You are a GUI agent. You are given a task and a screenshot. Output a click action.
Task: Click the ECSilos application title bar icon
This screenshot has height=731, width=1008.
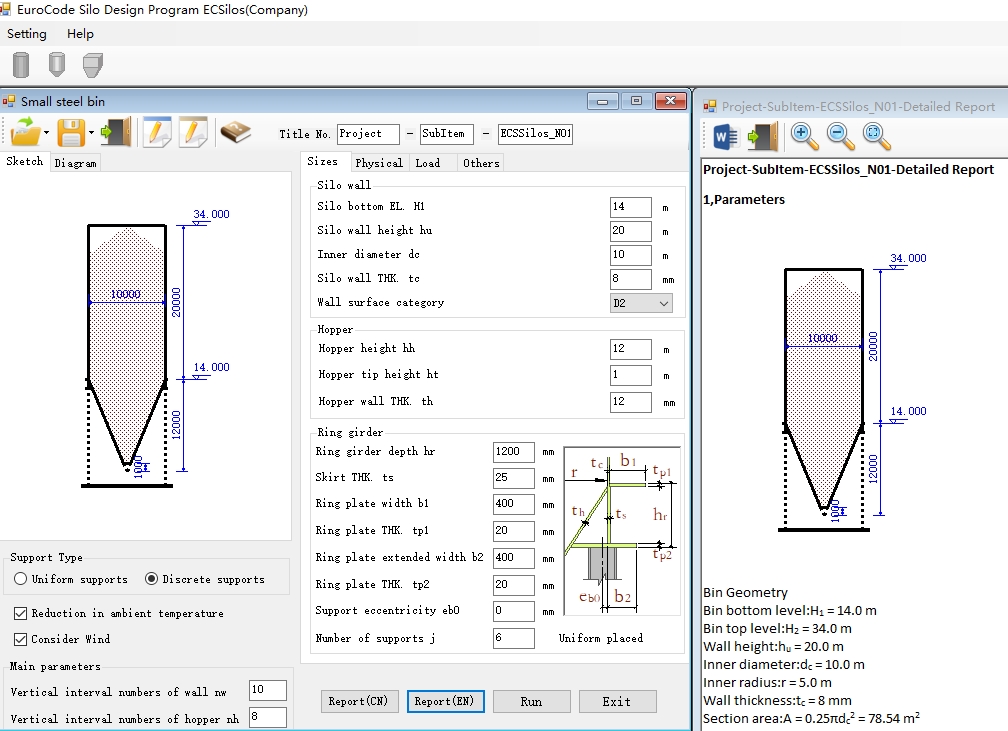pyautogui.click(x=5, y=9)
